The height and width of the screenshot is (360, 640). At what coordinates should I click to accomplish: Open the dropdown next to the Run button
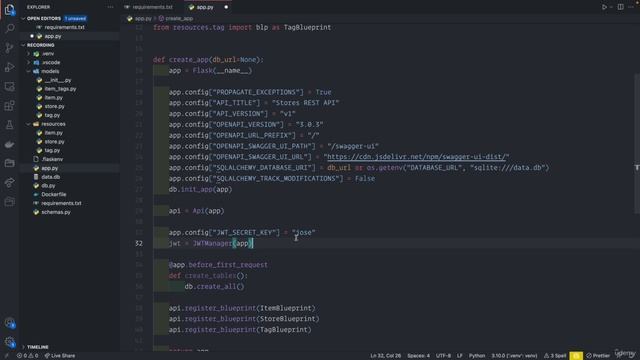pos(611,7)
